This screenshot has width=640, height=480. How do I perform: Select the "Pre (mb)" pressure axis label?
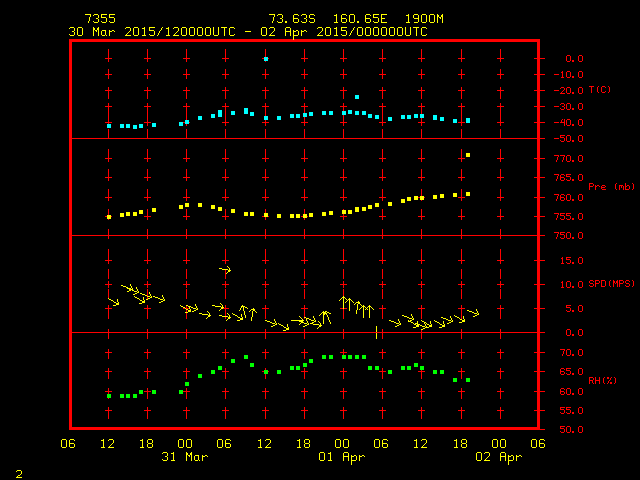[x=611, y=187]
